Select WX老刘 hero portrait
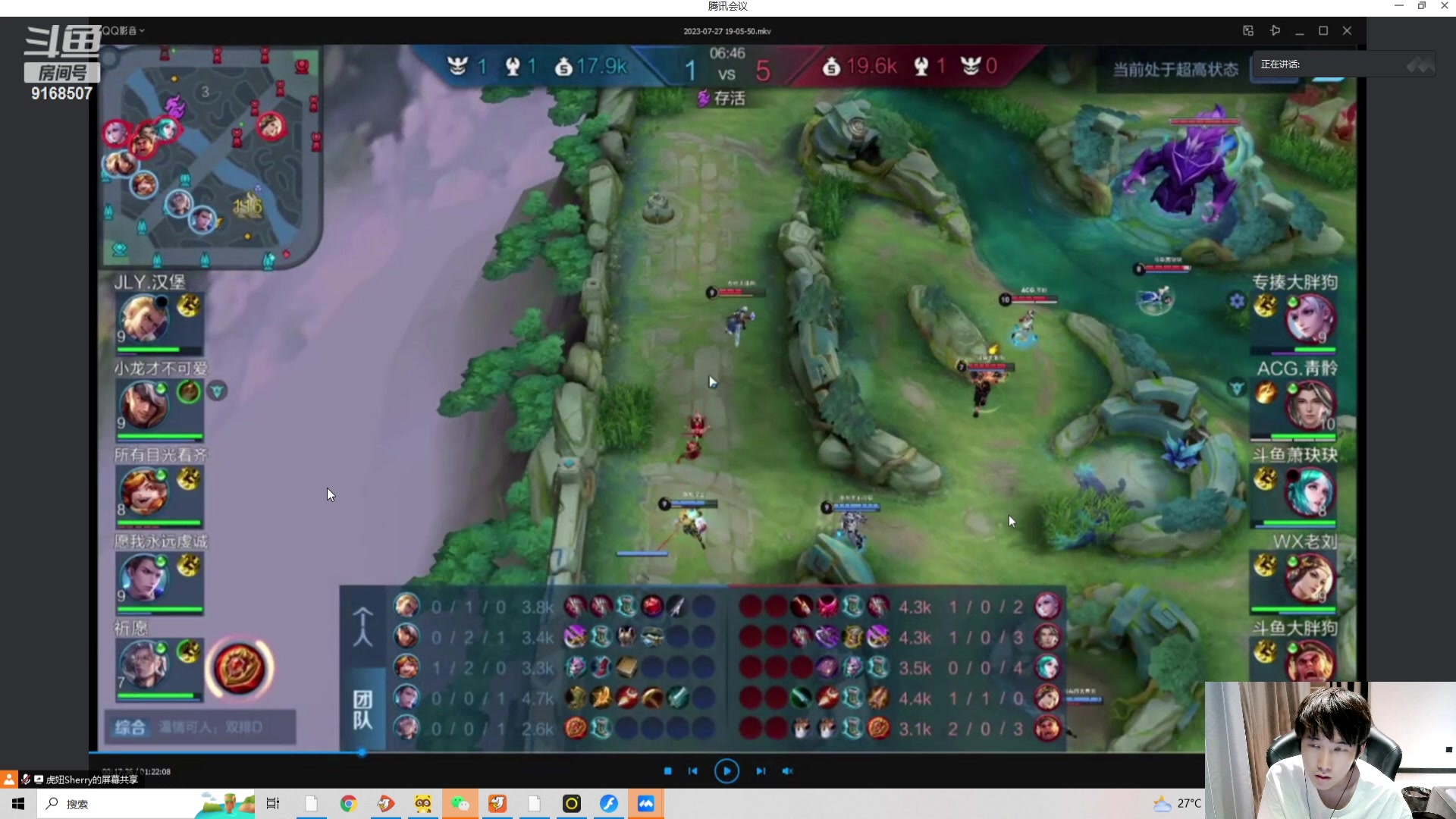The width and height of the screenshot is (1456, 819). pos(1310,578)
